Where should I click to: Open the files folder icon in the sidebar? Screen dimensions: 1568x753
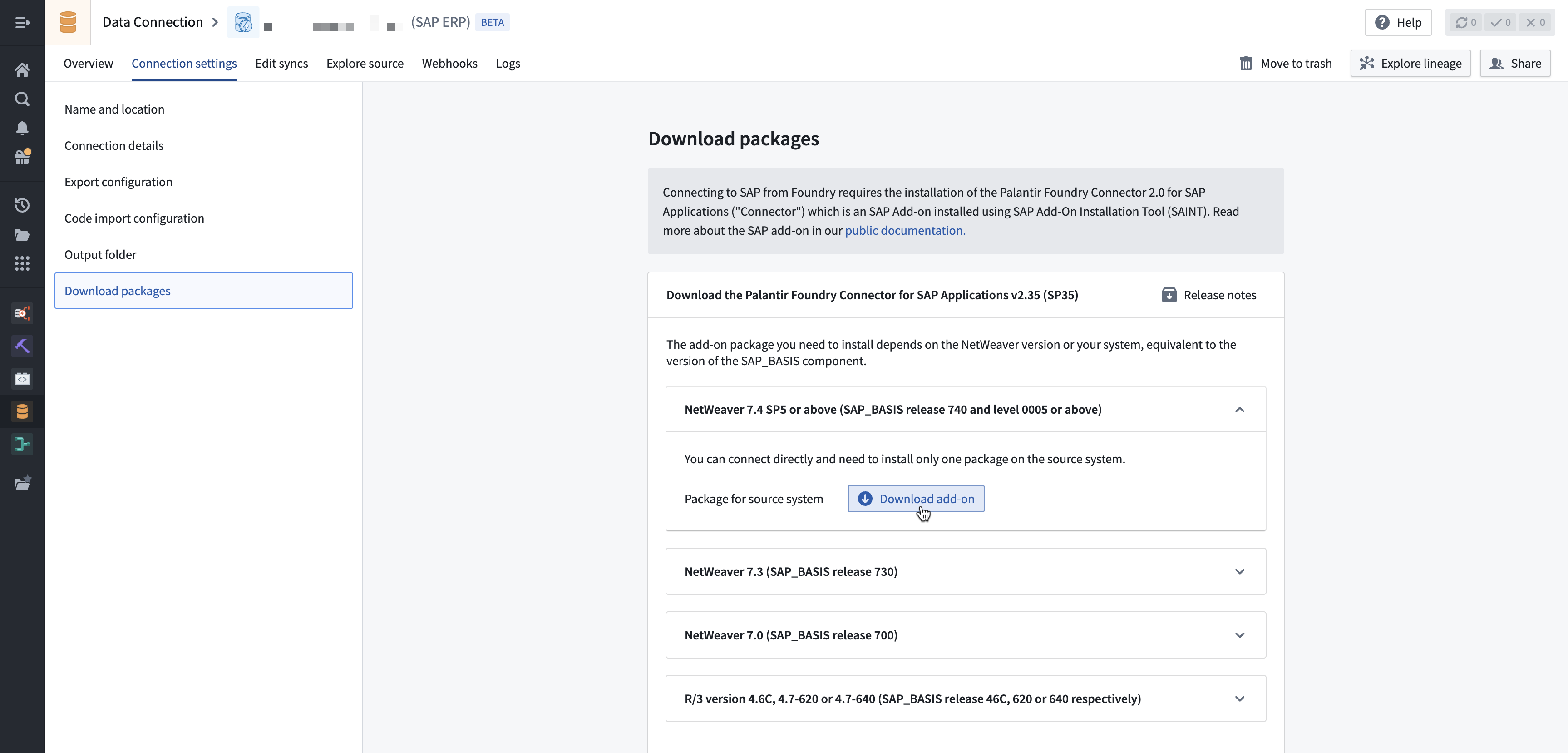coord(22,234)
